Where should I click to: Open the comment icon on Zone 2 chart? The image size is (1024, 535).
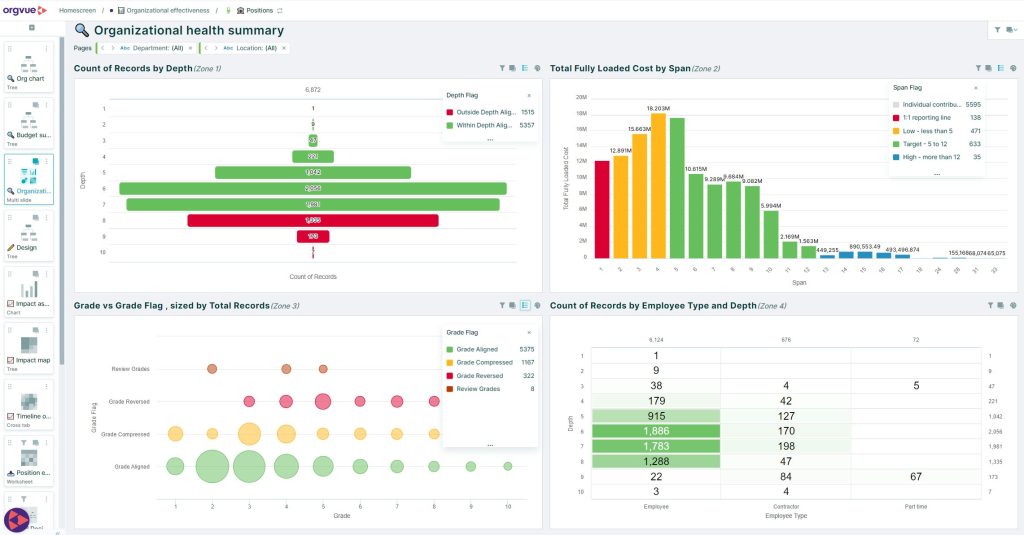pyautogui.click(x=989, y=68)
